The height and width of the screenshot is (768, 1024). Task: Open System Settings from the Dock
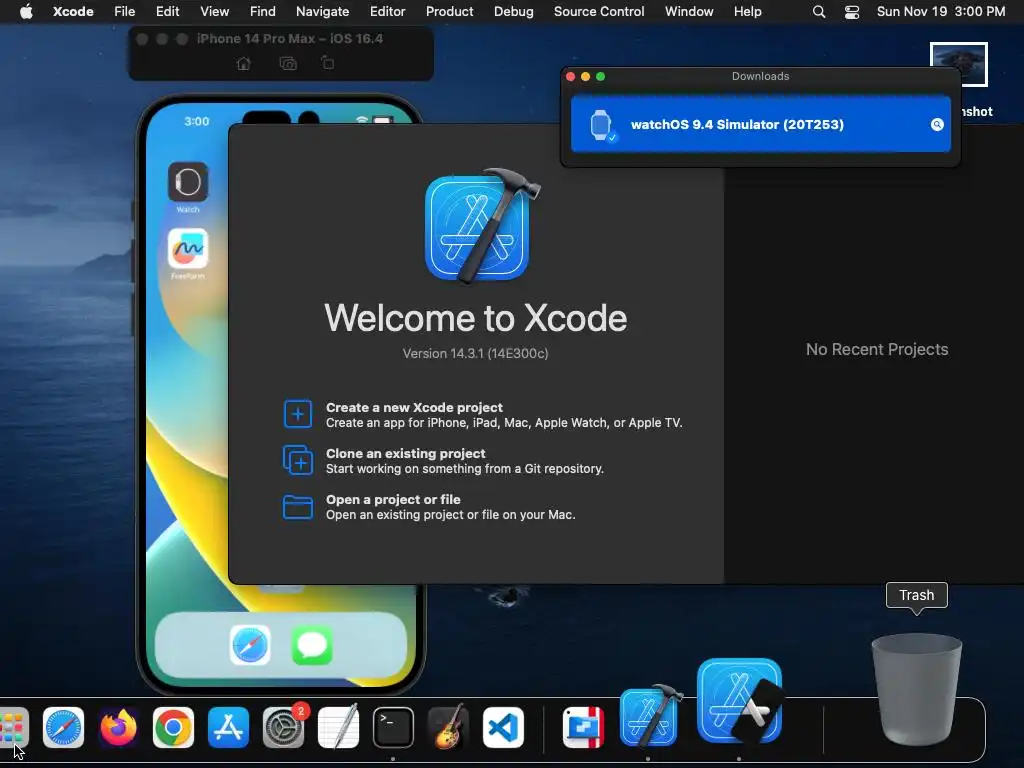point(283,727)
